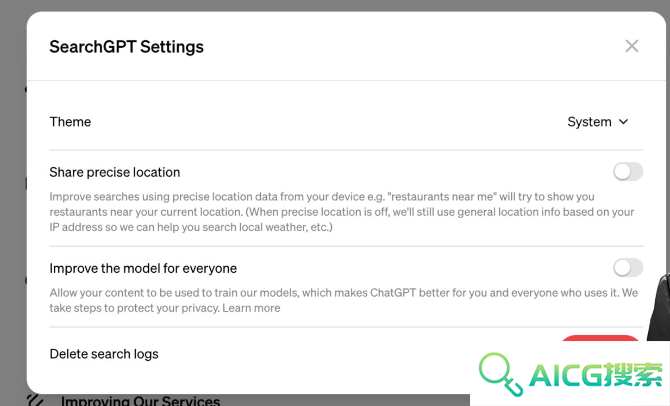
Task: Click the chevron arrow beside System
Action: tap(623, 122)
